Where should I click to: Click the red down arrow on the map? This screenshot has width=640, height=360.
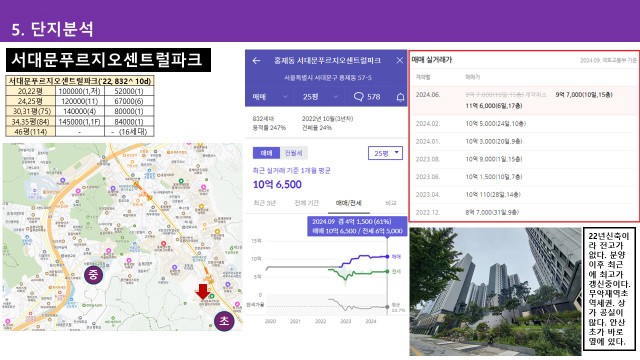click(203, 291)
